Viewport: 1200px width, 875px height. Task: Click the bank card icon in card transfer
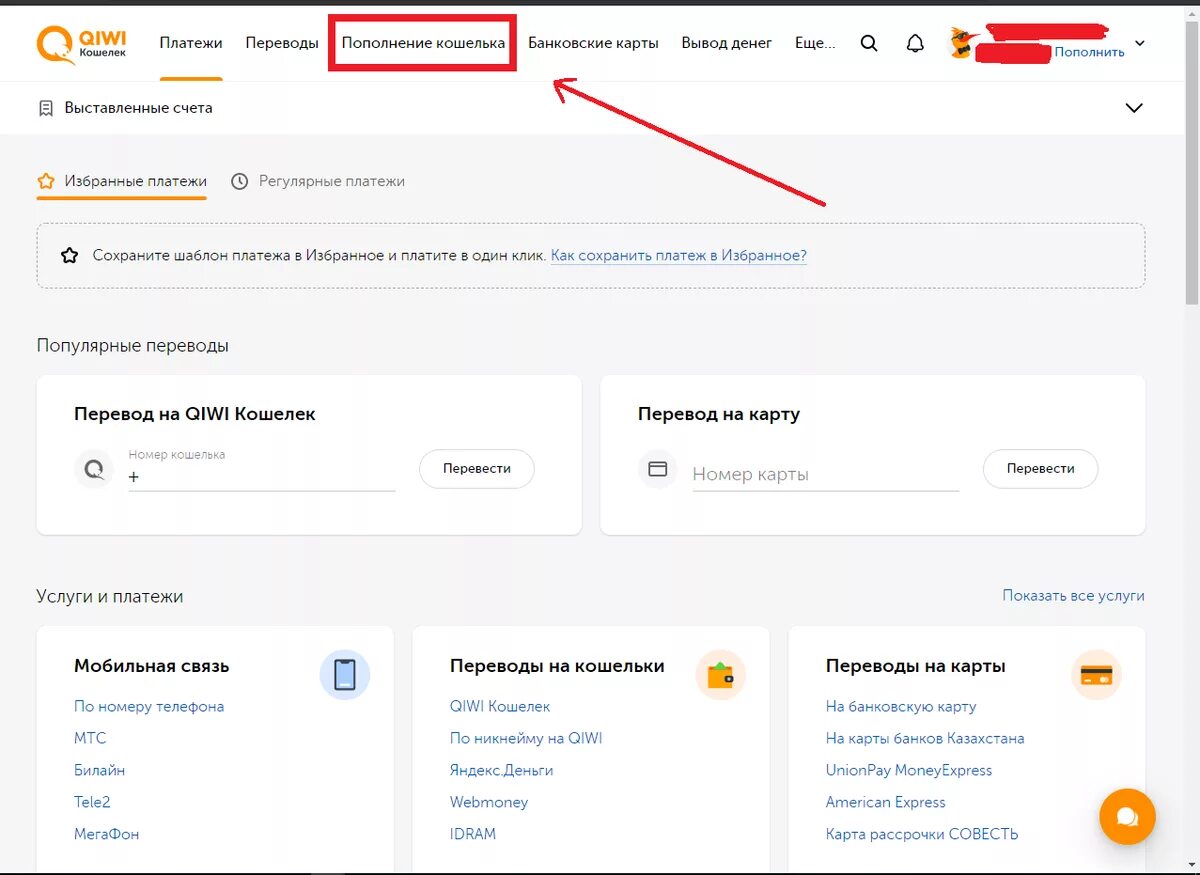[658, 469]
